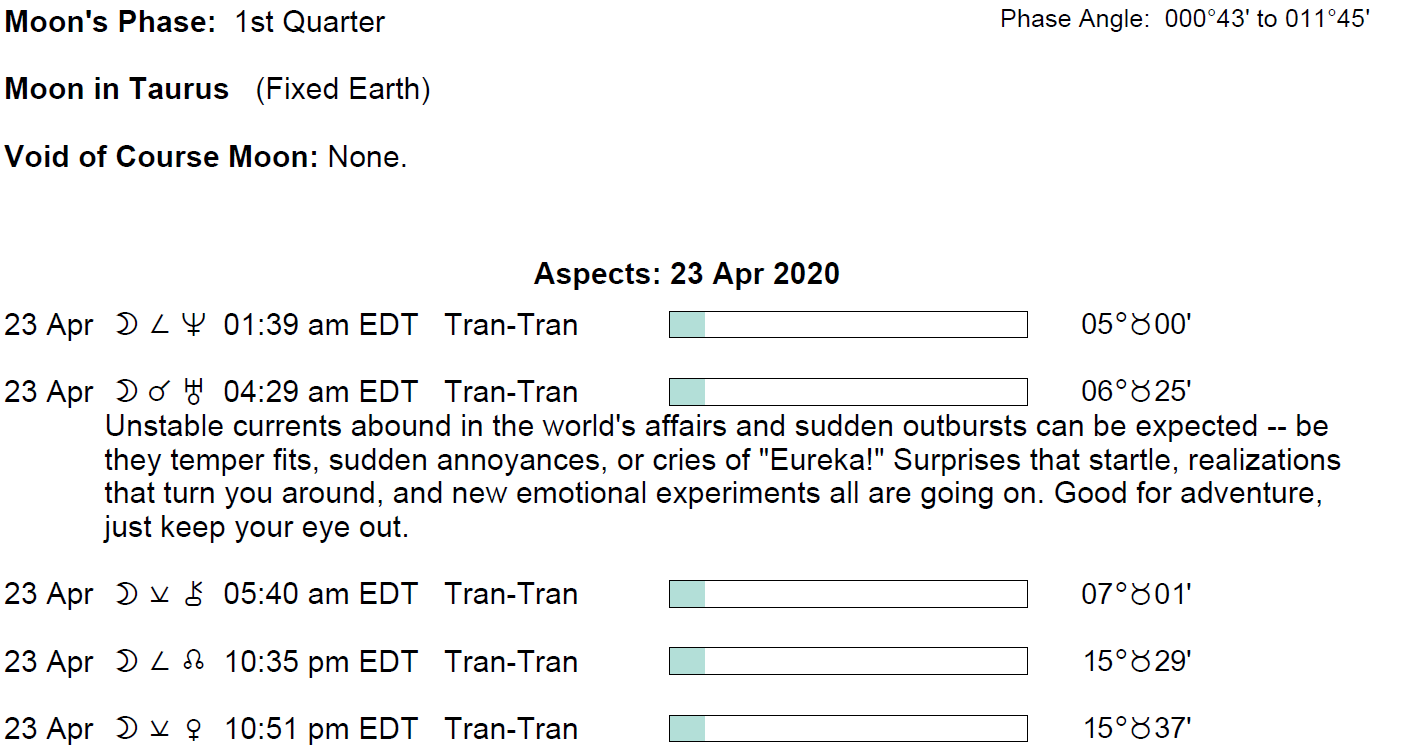Click the "Void of Course Moon:" label

[162, 157]
